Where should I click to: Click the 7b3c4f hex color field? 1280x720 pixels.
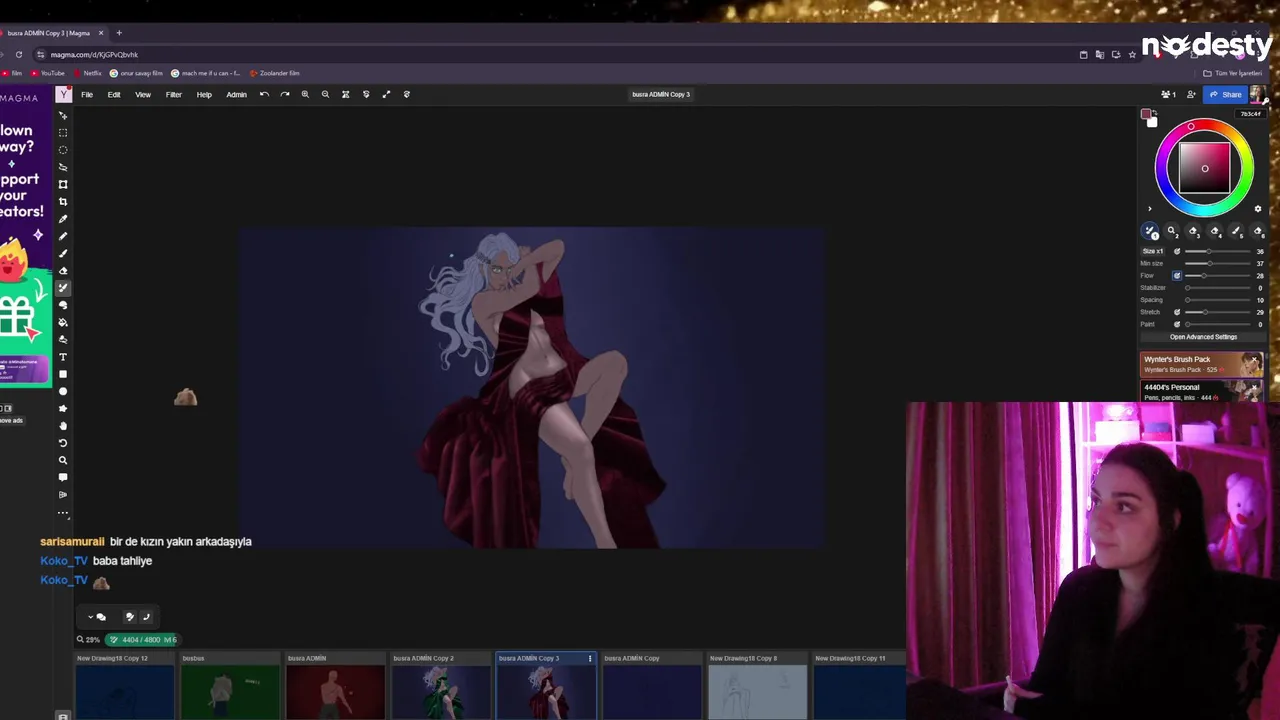click(1251, 114)
